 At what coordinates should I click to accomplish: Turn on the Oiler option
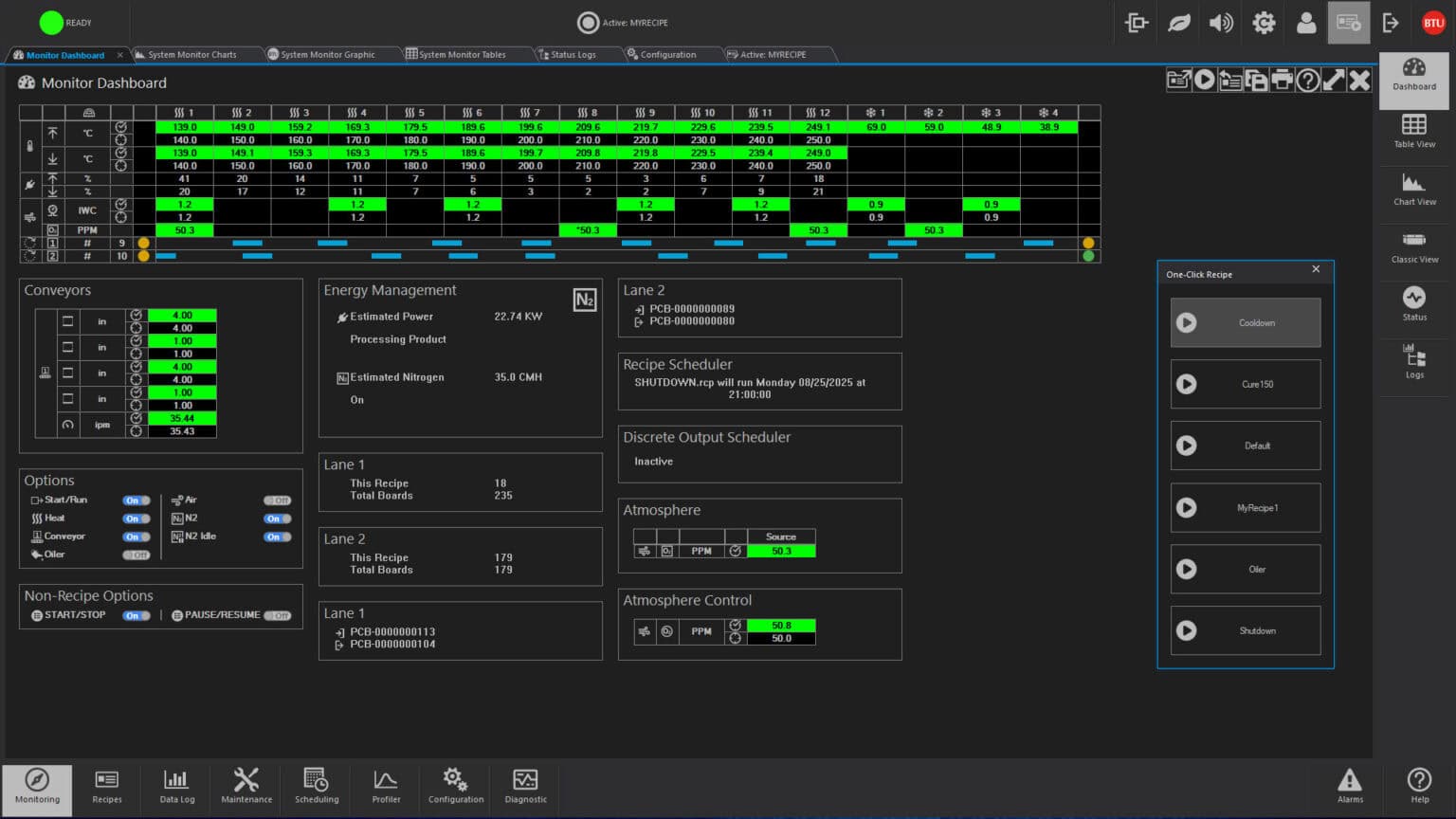pyautogui.click(x=136, y=555)
